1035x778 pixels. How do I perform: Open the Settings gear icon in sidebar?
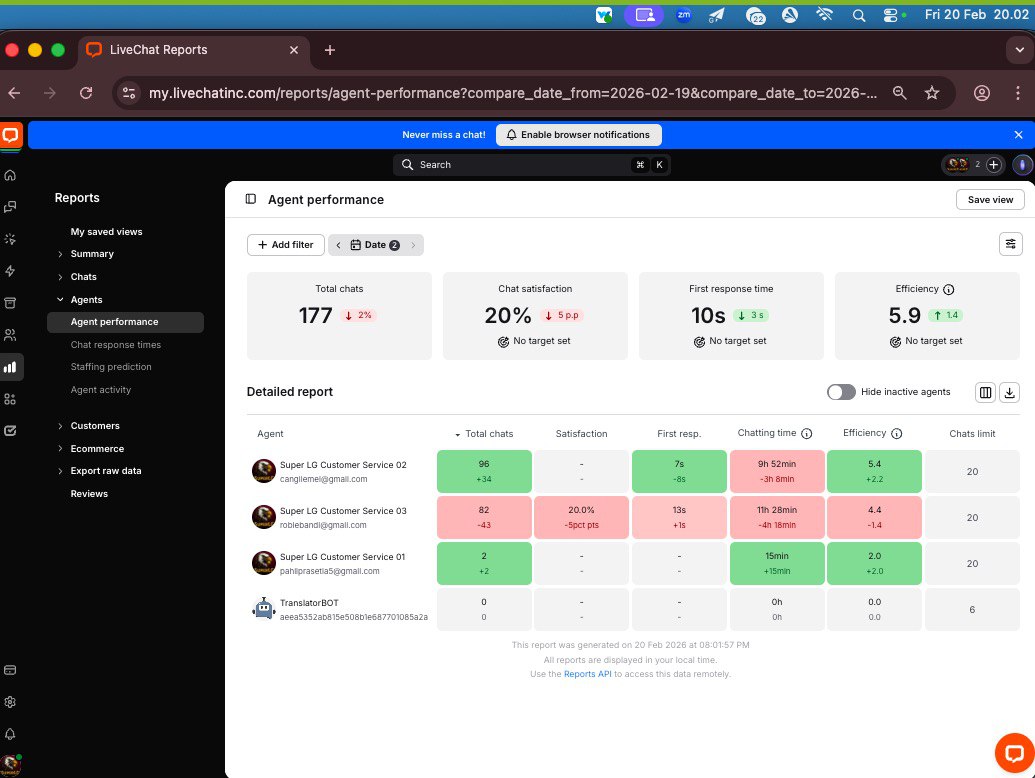(x=10, y=702)
